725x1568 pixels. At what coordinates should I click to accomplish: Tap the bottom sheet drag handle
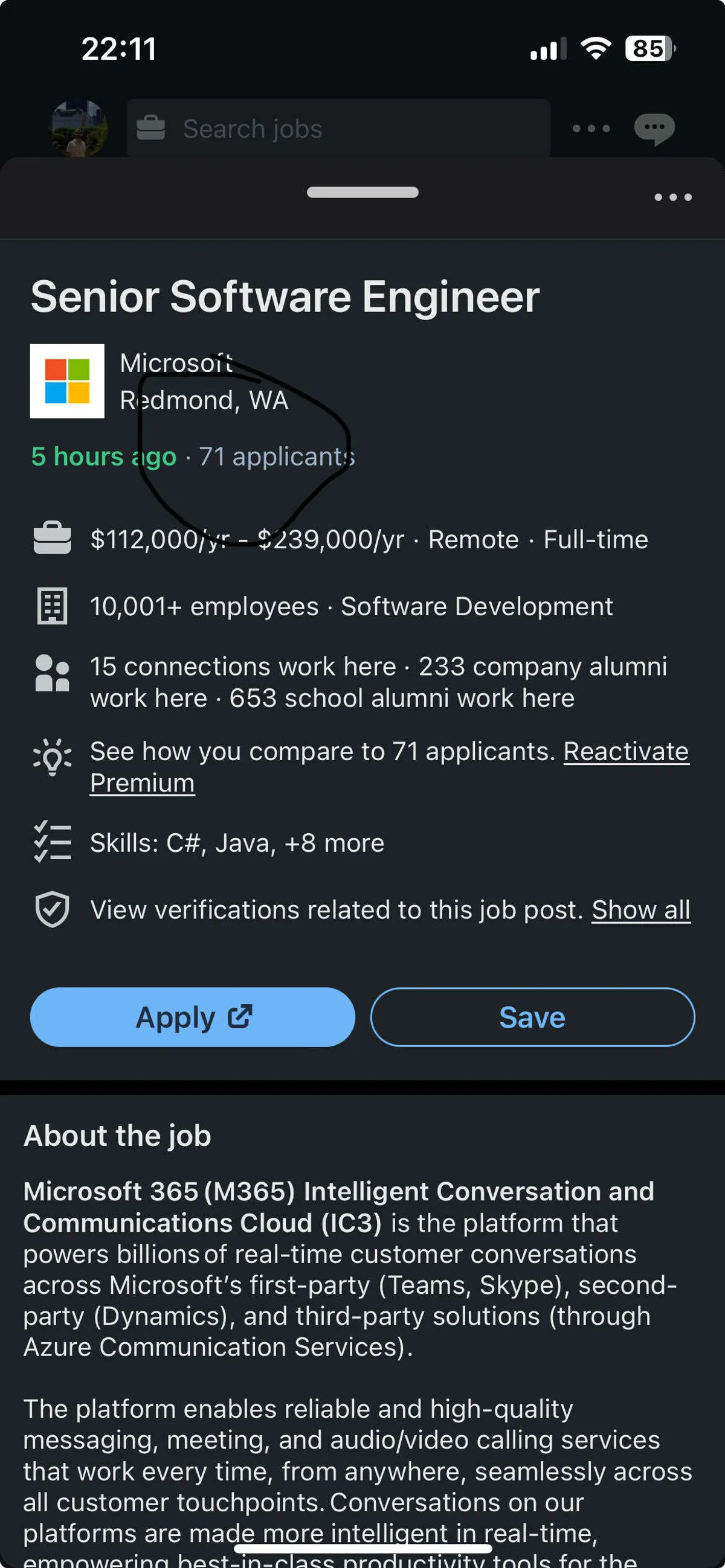(x=362, y=193)
